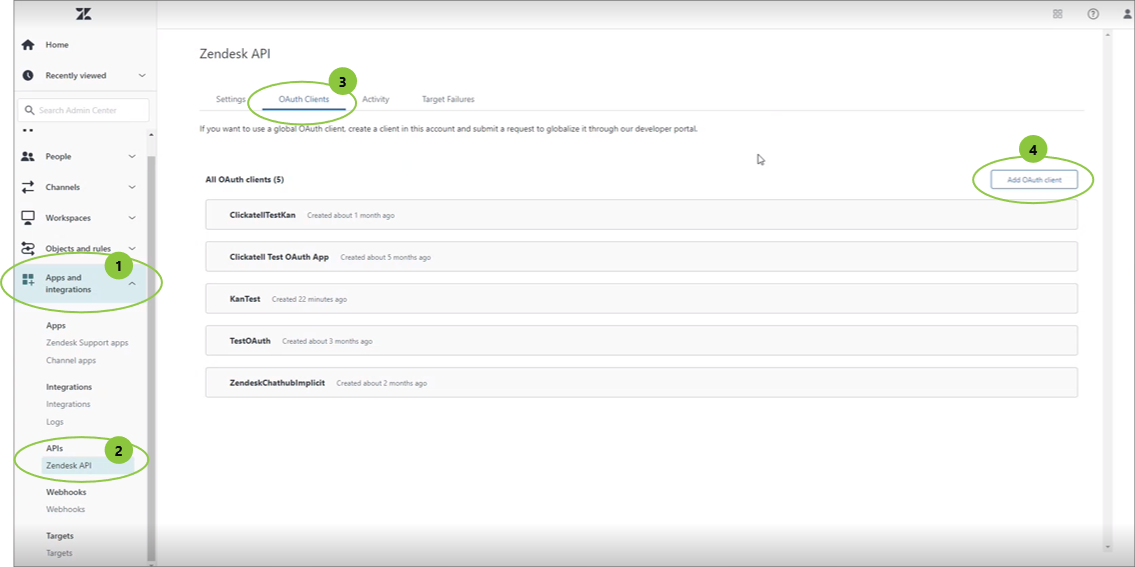Image resolution: width=1135 pixels, height=567 pixels.
Task: Click the Home house icon
Action: click(28, 45)
